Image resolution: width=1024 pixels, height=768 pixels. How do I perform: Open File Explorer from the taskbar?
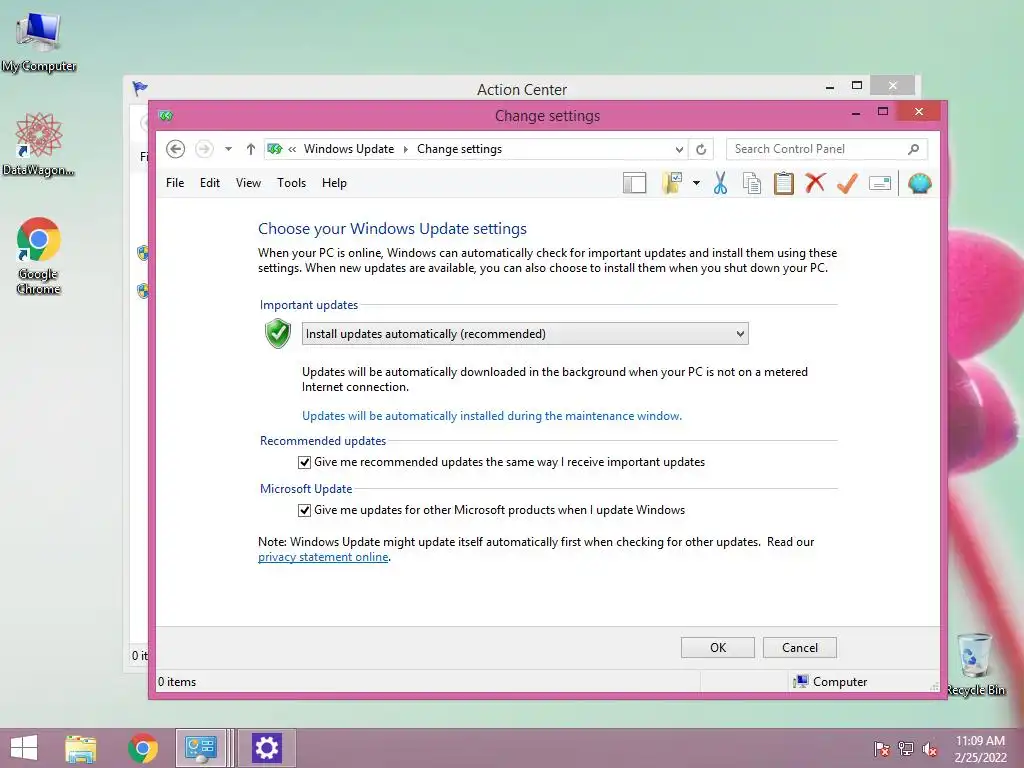click(80, 748)
